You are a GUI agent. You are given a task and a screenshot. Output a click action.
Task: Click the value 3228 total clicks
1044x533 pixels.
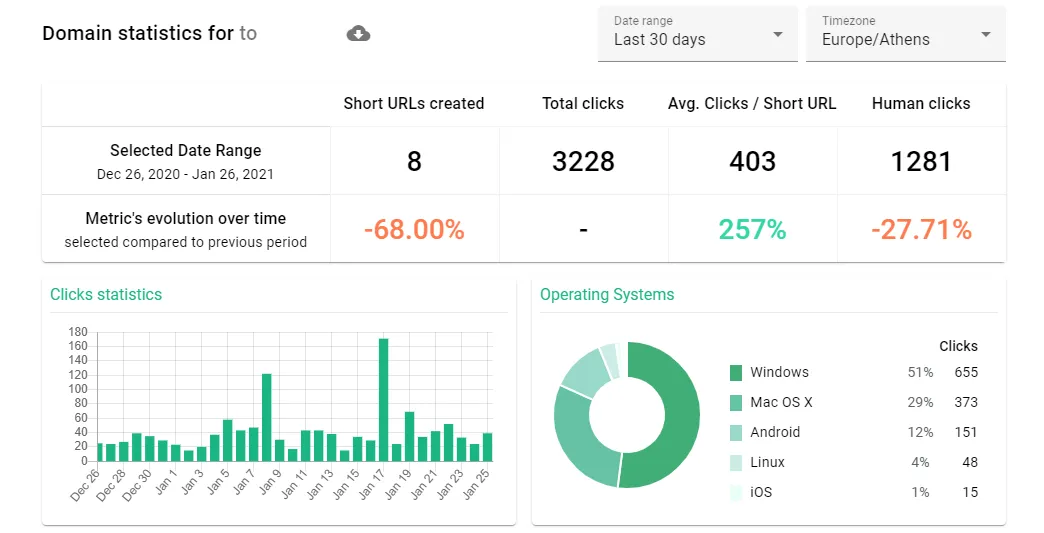[583, 162]
